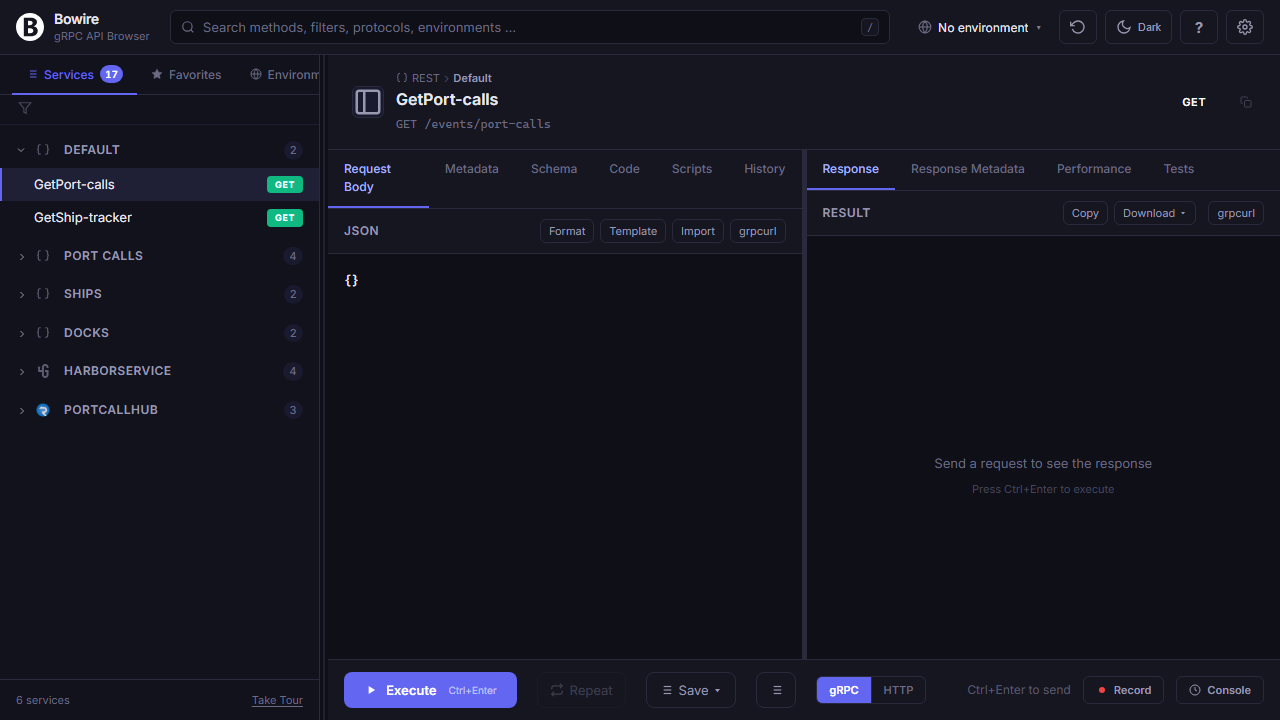This screenshot has height=720, width=1280.
Task: Focus the search methods input field
Action: (530, 27)
